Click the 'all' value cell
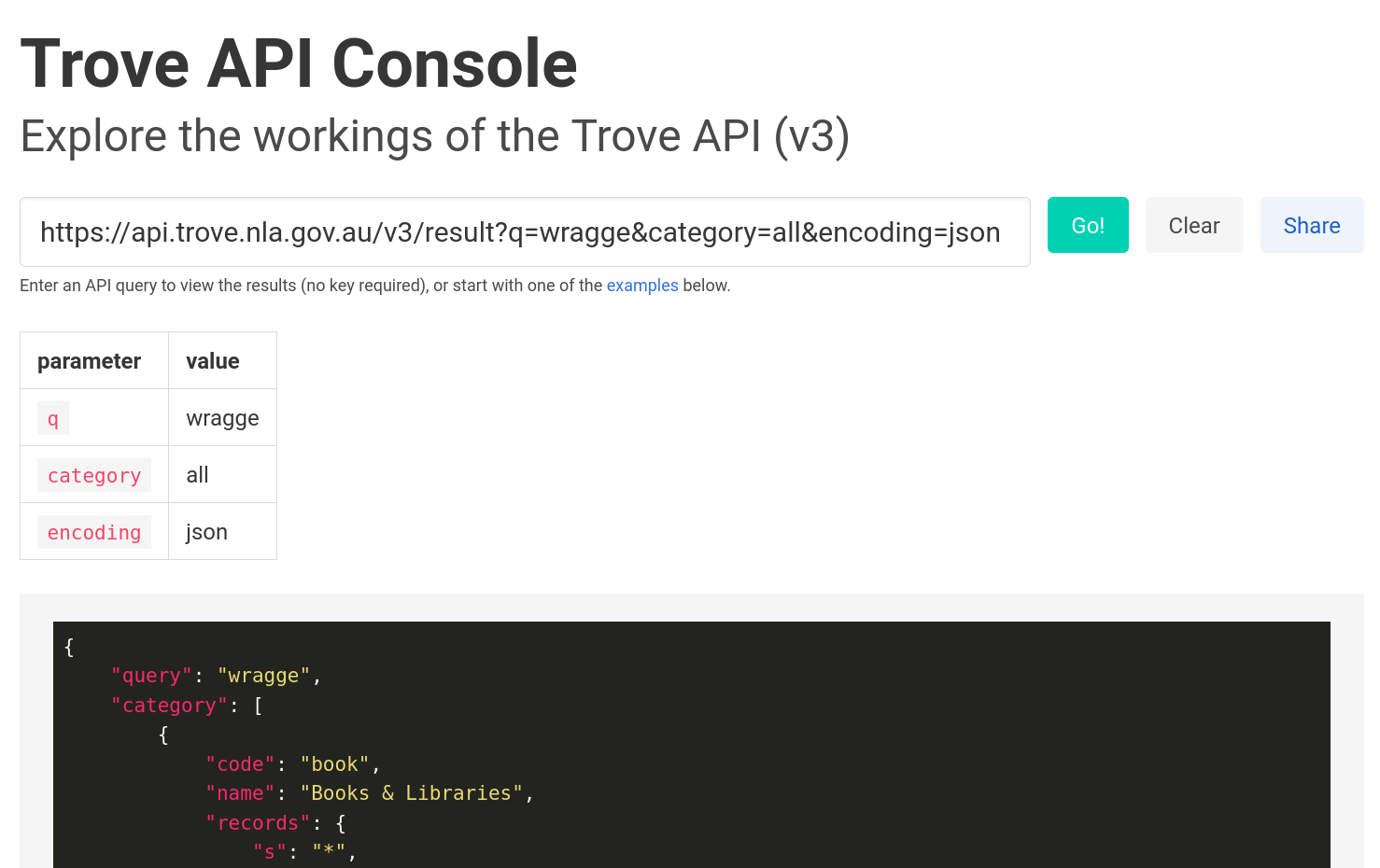This screenshot has width=1380, height=868. point(222,475)
